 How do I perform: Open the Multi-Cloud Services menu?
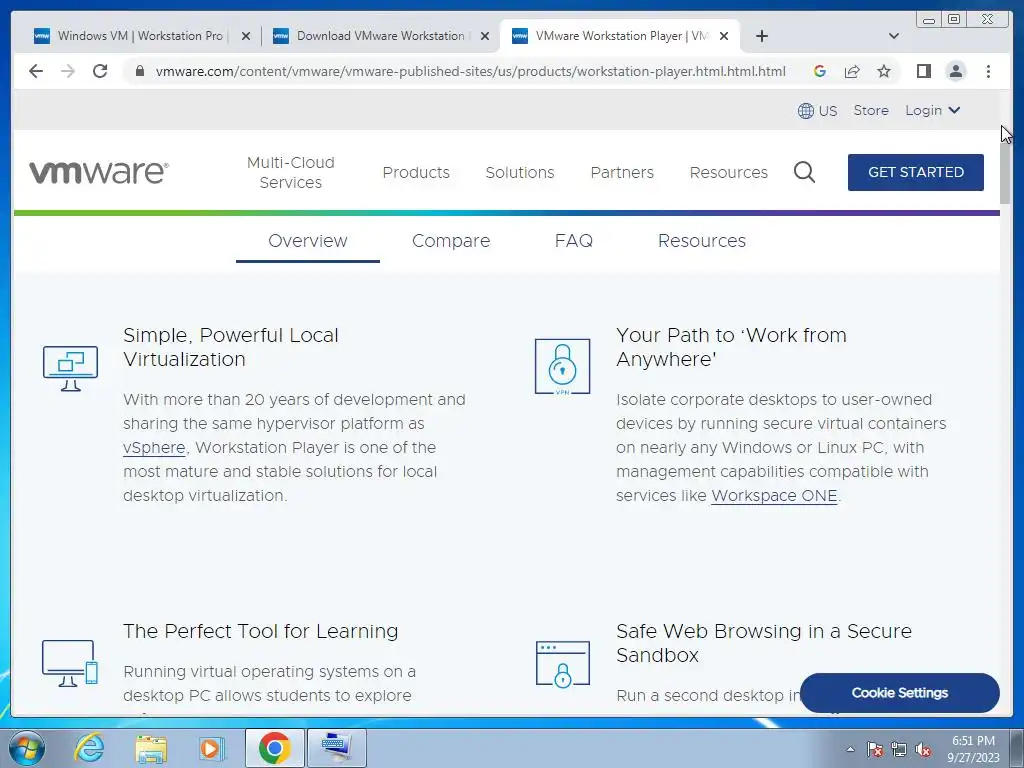pyautogui.click(x=291, y=172)
